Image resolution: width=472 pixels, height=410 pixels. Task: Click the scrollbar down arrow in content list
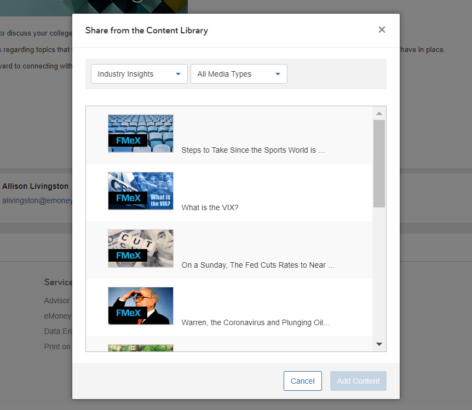click(x=379, y=344)
